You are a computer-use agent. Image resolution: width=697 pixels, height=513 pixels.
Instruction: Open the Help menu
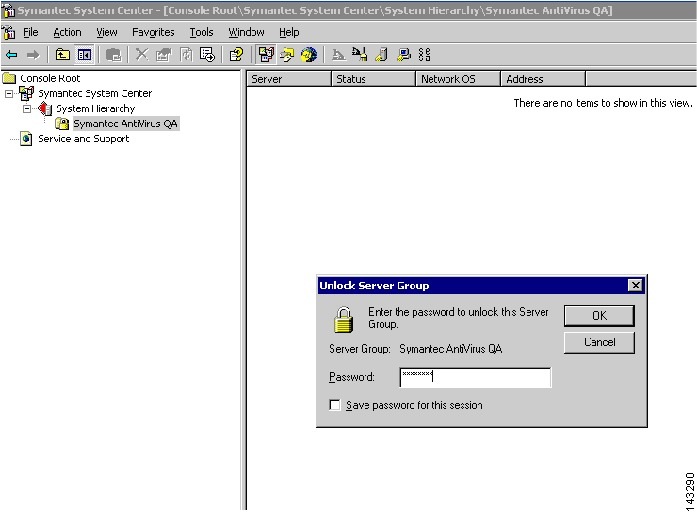289,32
